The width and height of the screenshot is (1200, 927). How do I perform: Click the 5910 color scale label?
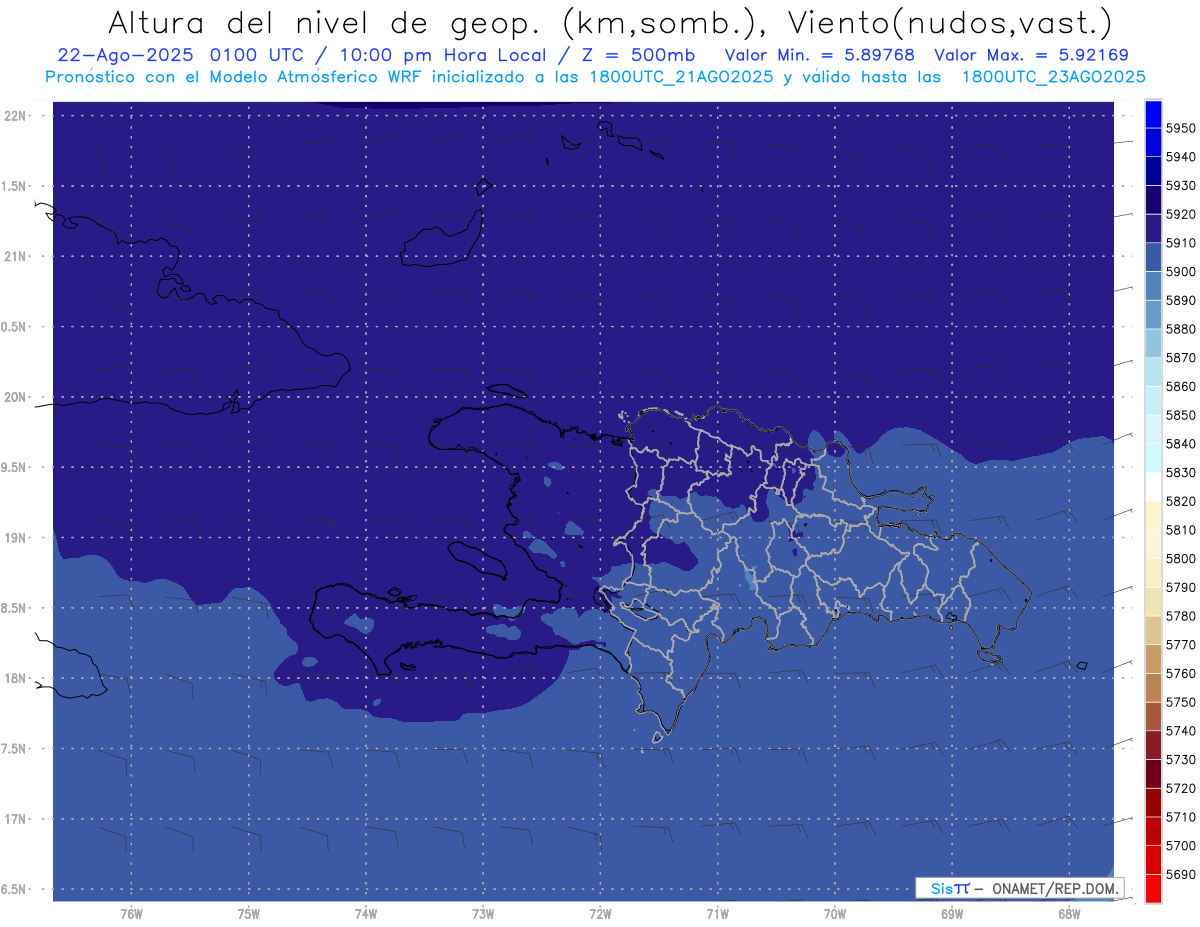[x=1180, y=243]
